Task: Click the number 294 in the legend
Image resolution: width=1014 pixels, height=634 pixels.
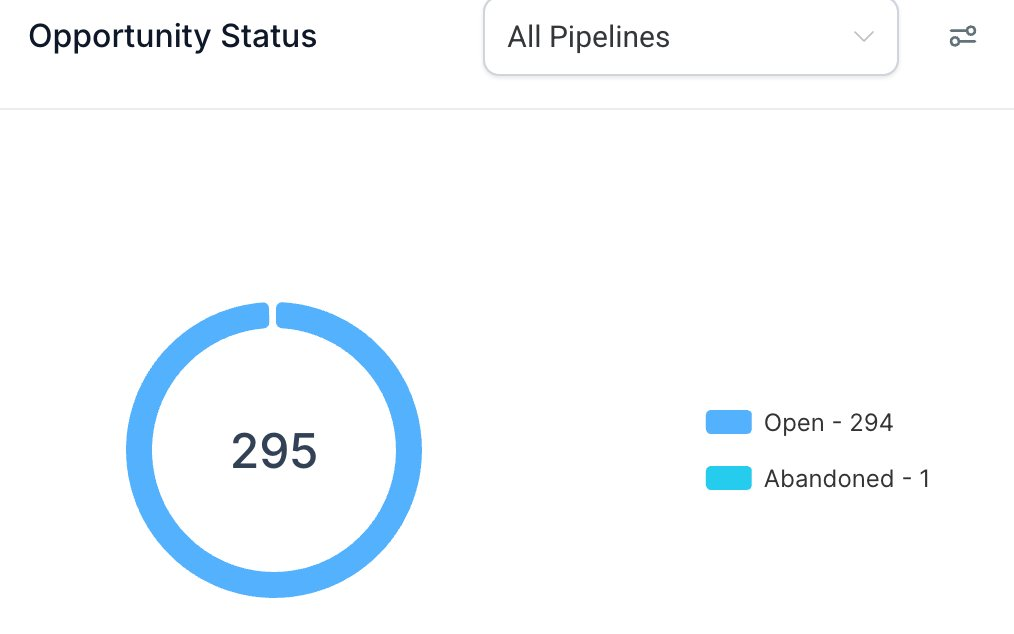Action: pos(871,422)
